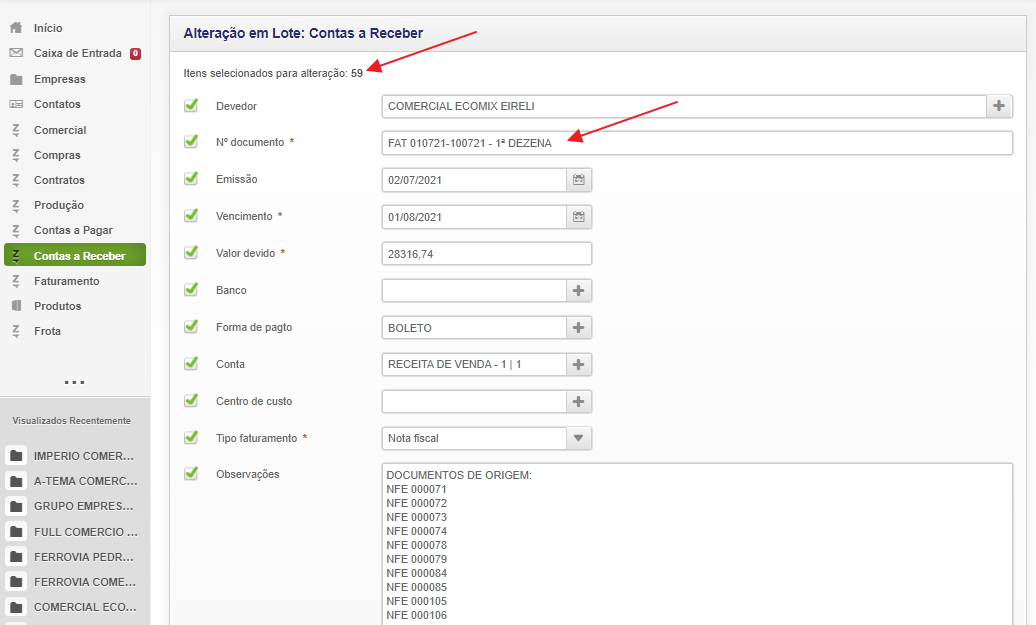This screenshot has width=1036, height=625.
Task: Go to Faturamento in sidebar menu
Action: click(66, 281)
